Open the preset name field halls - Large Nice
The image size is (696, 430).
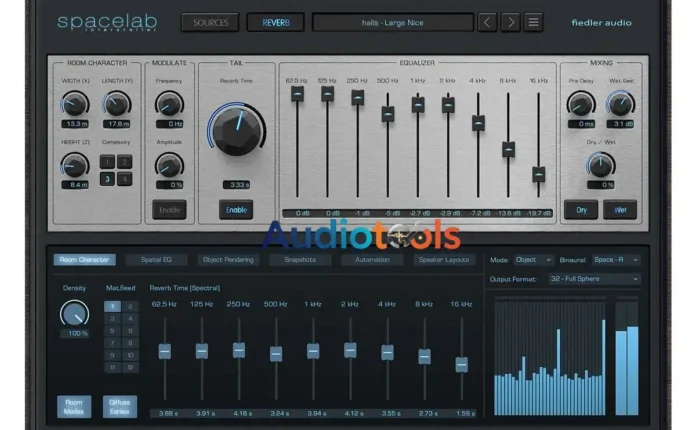coord(393,22)
